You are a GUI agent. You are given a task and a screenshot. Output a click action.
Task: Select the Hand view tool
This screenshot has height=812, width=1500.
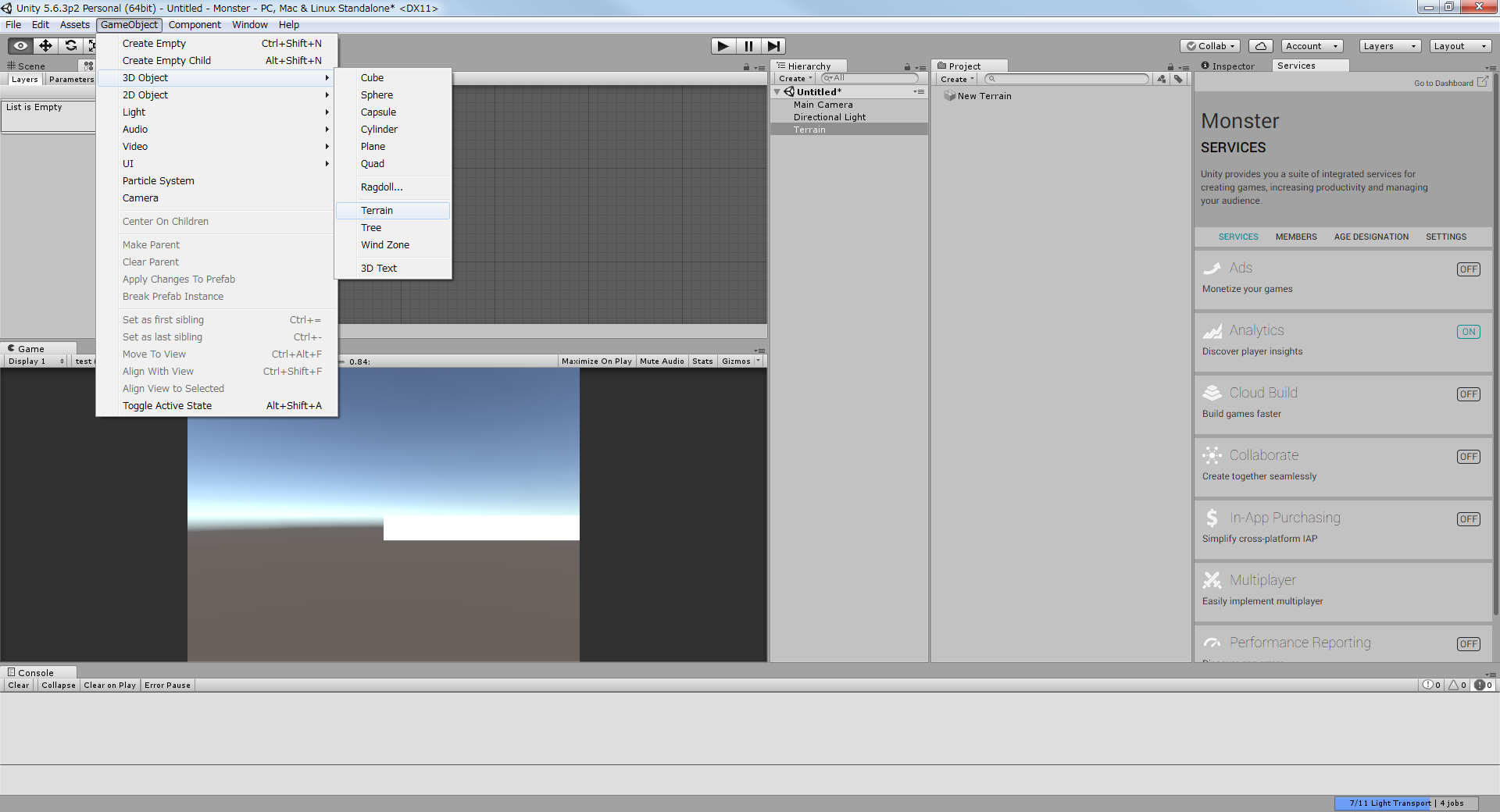point(20,46)
